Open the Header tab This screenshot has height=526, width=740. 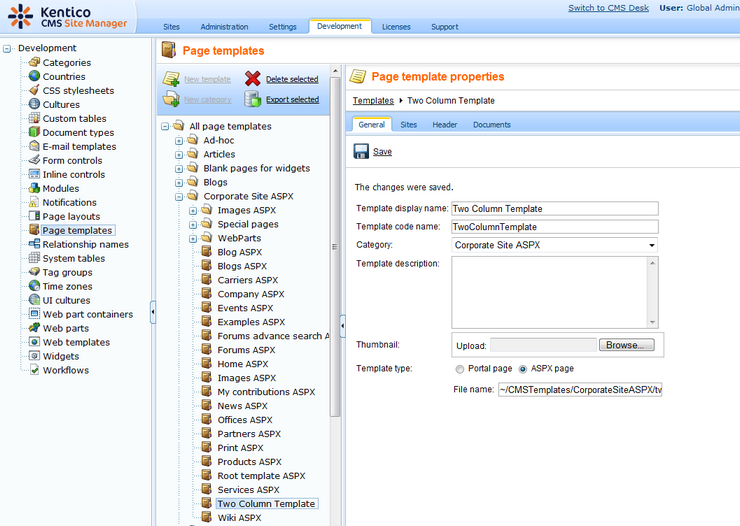(444, 125)
